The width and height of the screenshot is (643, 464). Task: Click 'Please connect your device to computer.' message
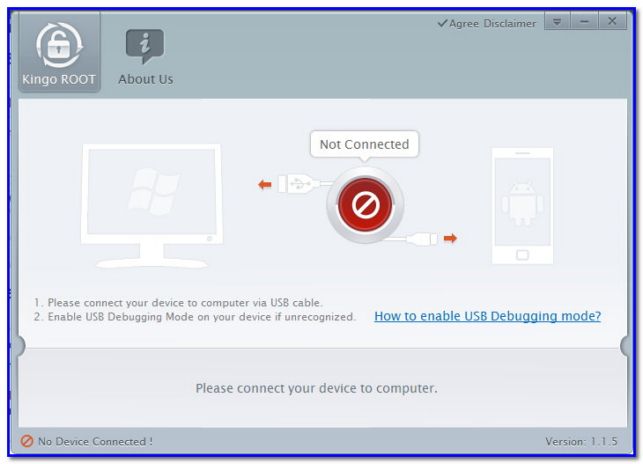click(x=317, y=388)
